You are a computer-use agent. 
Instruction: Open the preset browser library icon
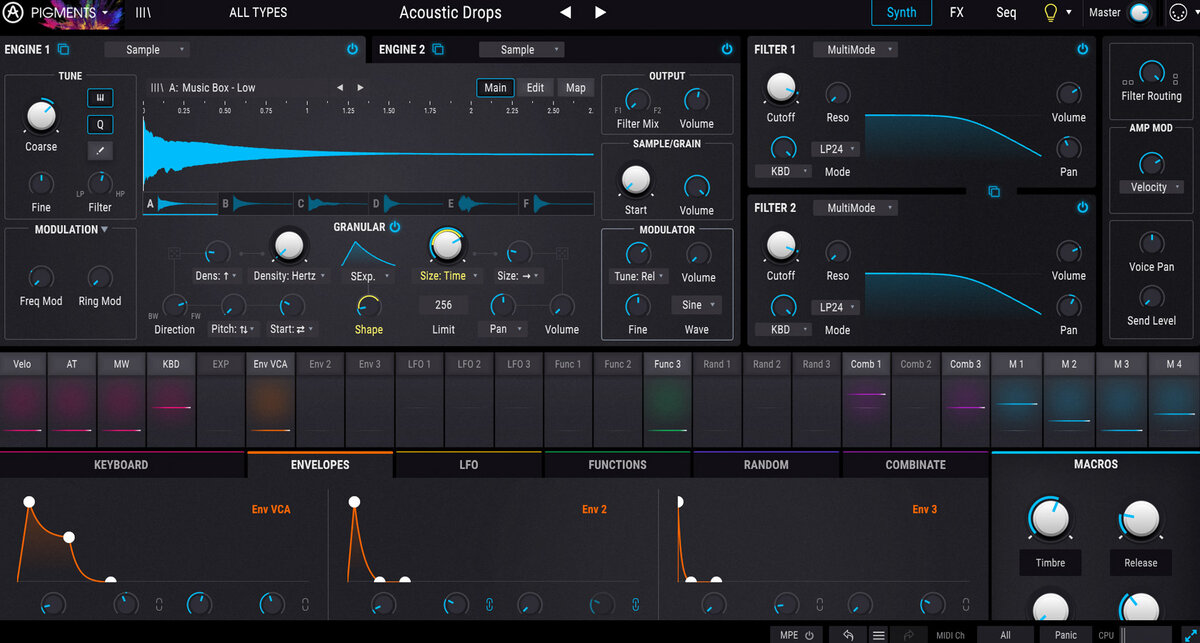pyautogui.click(x=143, y=13)
